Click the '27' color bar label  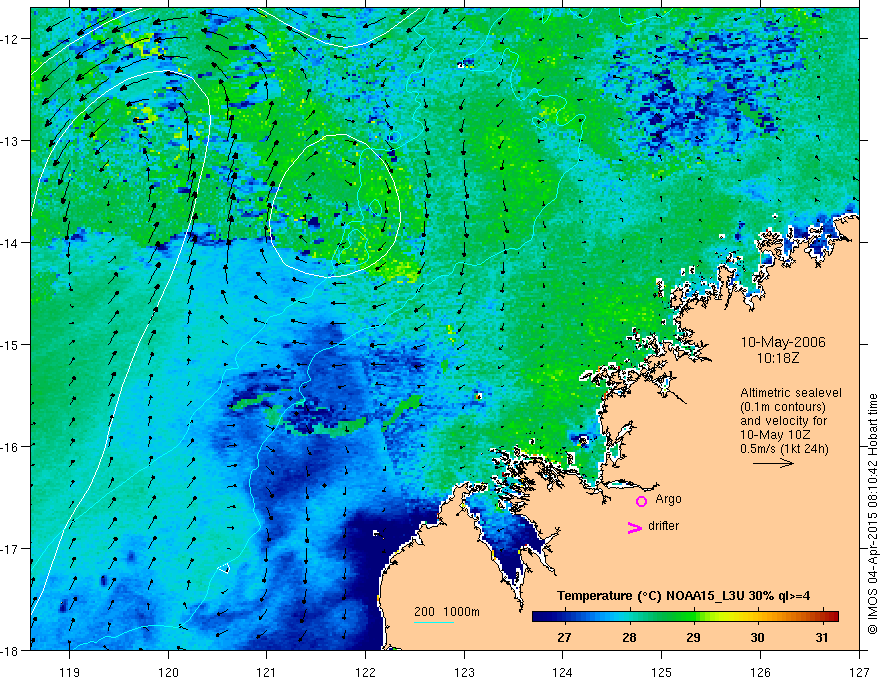point(564,637)
